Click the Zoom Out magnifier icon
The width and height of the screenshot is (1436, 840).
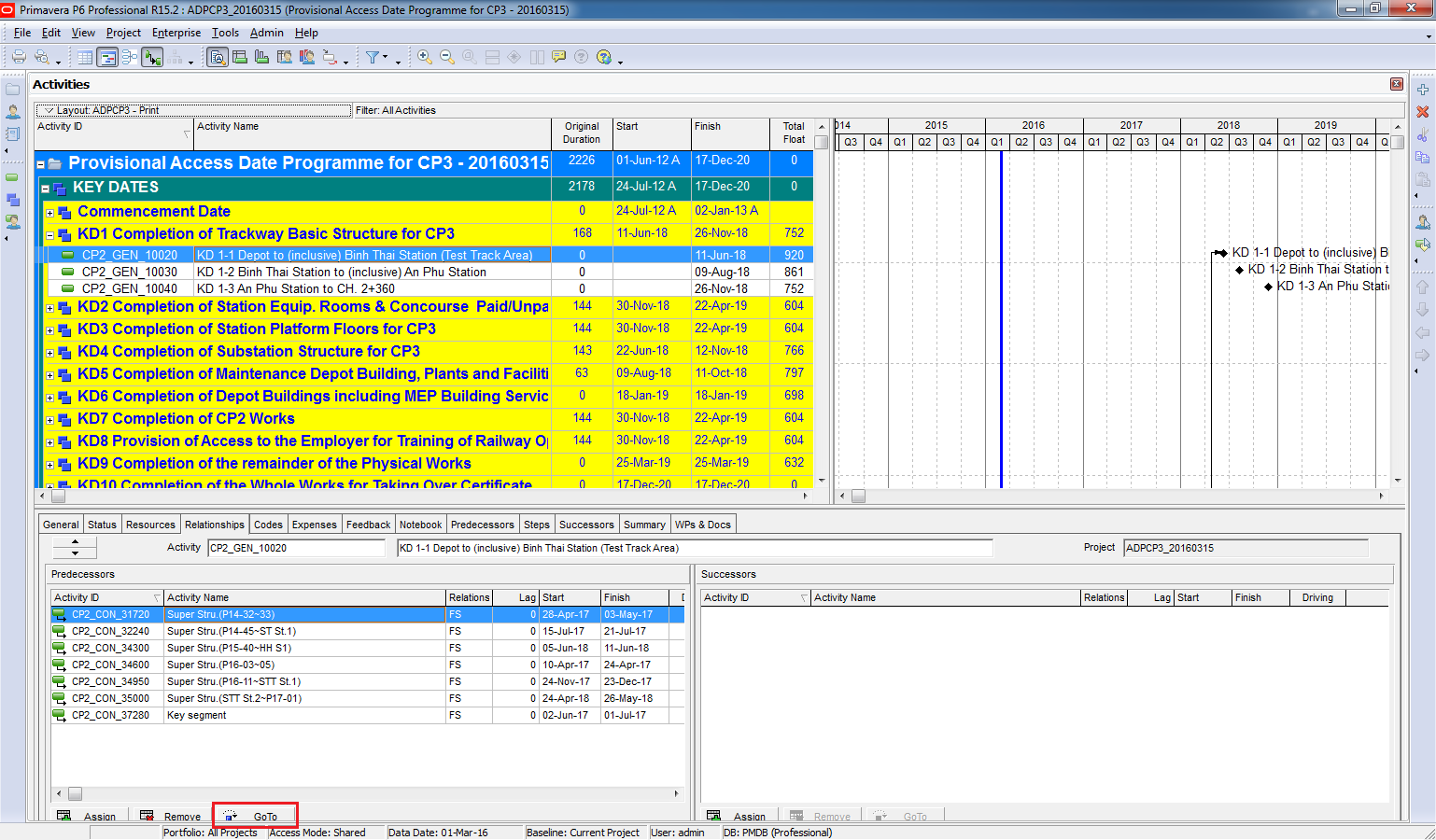pyautogui.click(x=447, y=57)
